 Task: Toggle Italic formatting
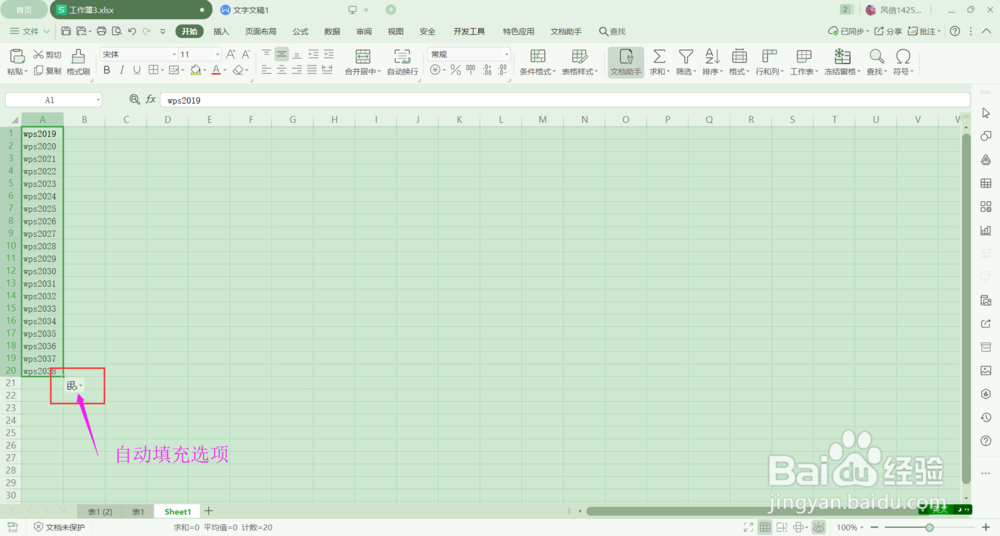pyautogui.click(x=121, y=70)
